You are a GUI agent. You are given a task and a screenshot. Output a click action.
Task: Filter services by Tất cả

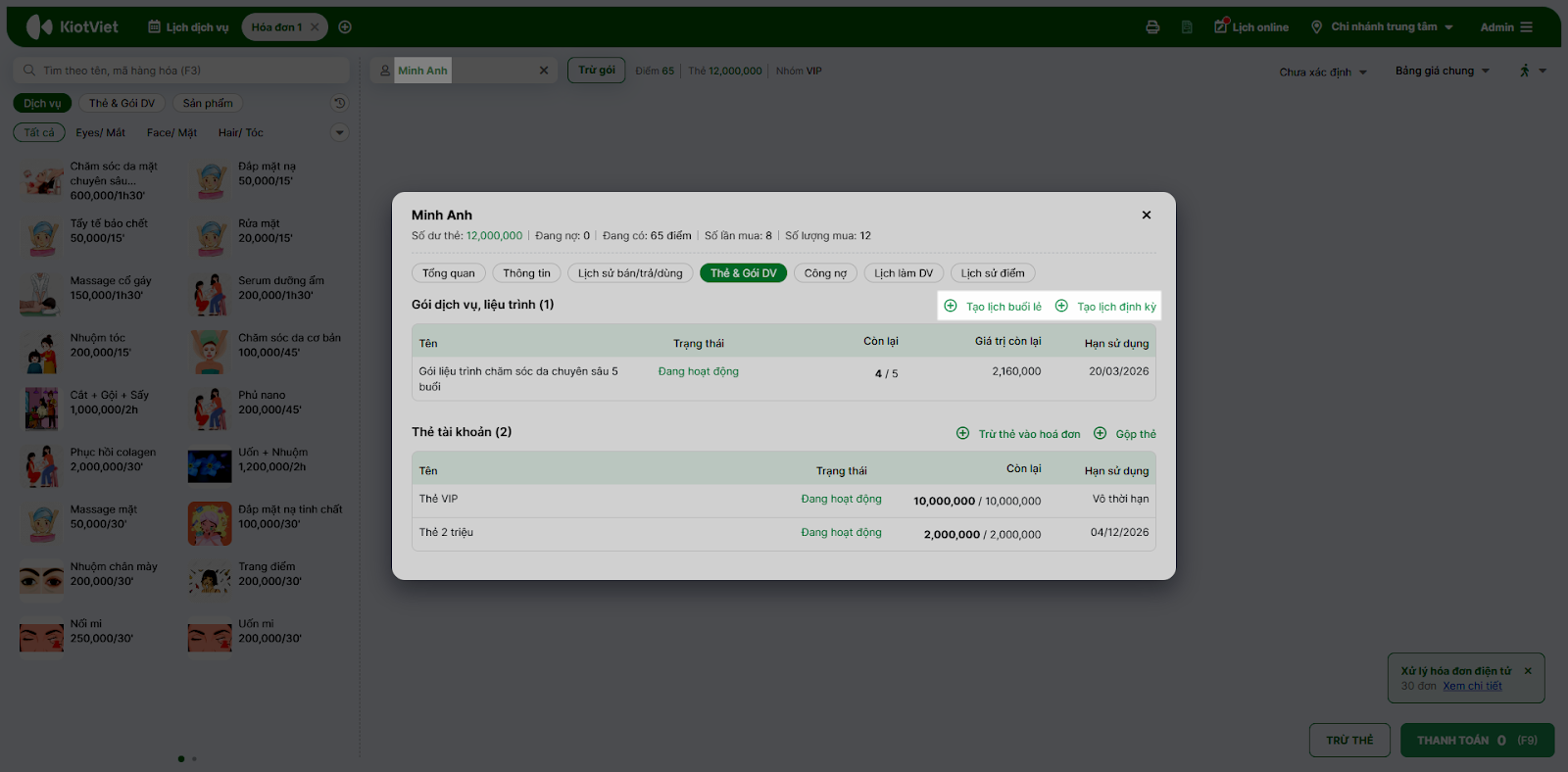pos(39,132)
